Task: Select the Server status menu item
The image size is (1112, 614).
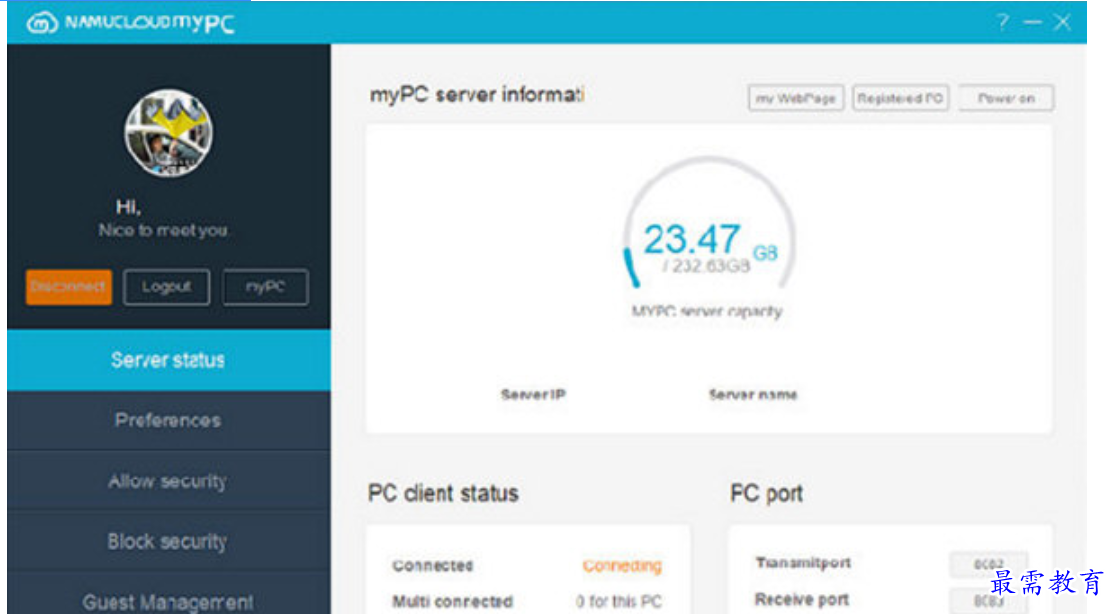Action: click(169, 360)
